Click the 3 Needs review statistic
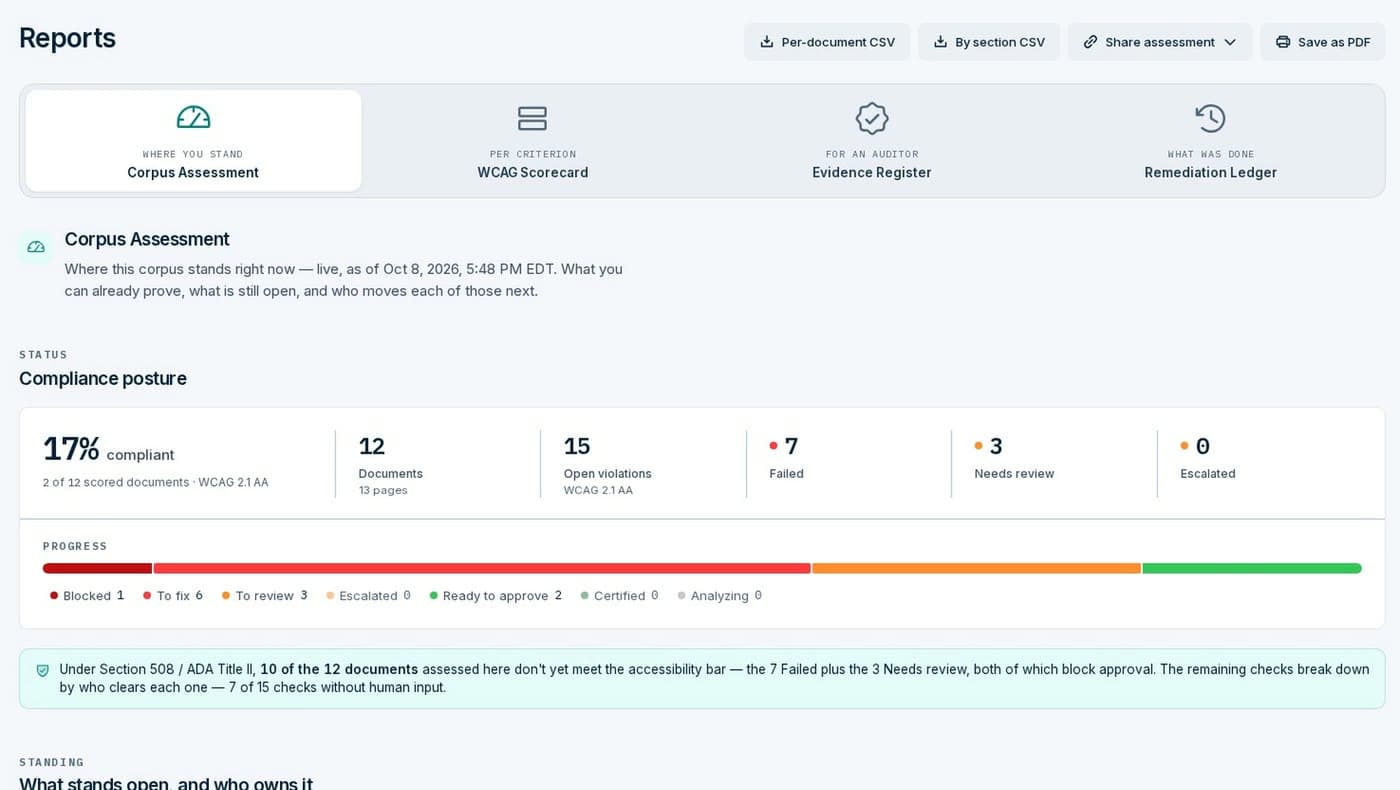This screenshot has height=790, width=1400. point(1014,457)
